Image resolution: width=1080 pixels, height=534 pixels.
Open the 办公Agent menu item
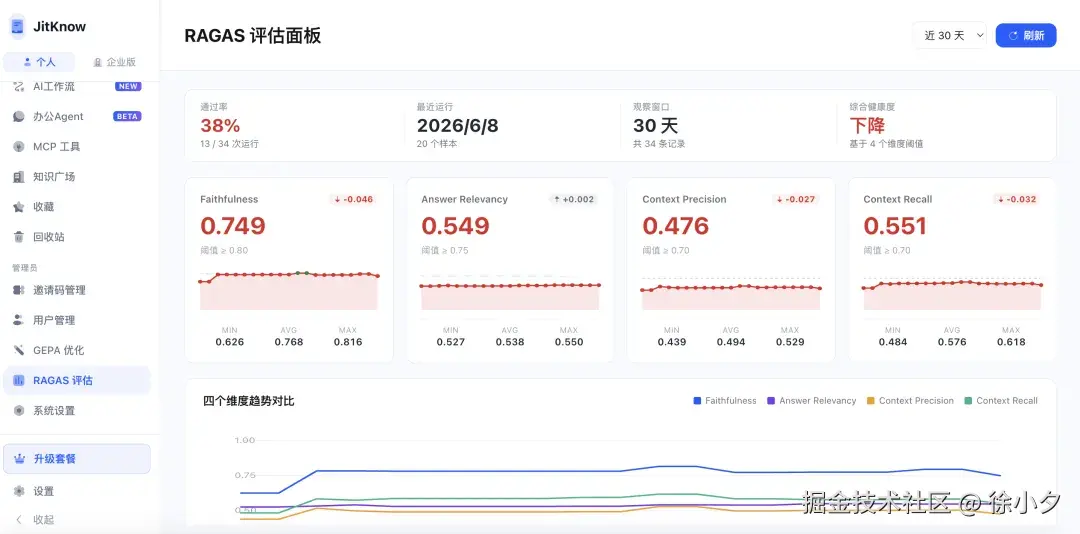77,116
